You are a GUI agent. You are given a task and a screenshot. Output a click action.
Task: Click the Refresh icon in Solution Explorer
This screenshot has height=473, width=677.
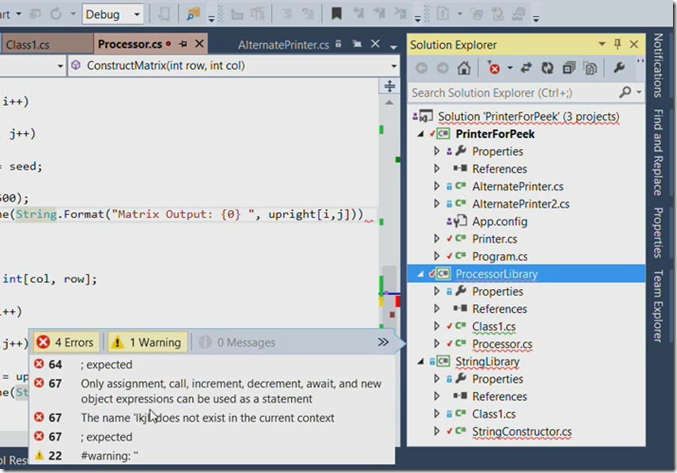click(x=547, y=68)
